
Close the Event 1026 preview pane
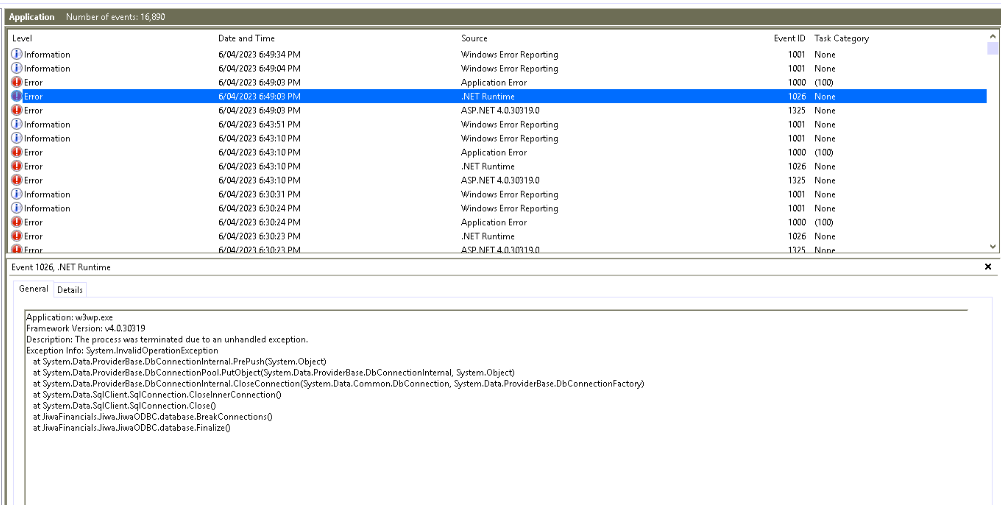tap(988, 267)
